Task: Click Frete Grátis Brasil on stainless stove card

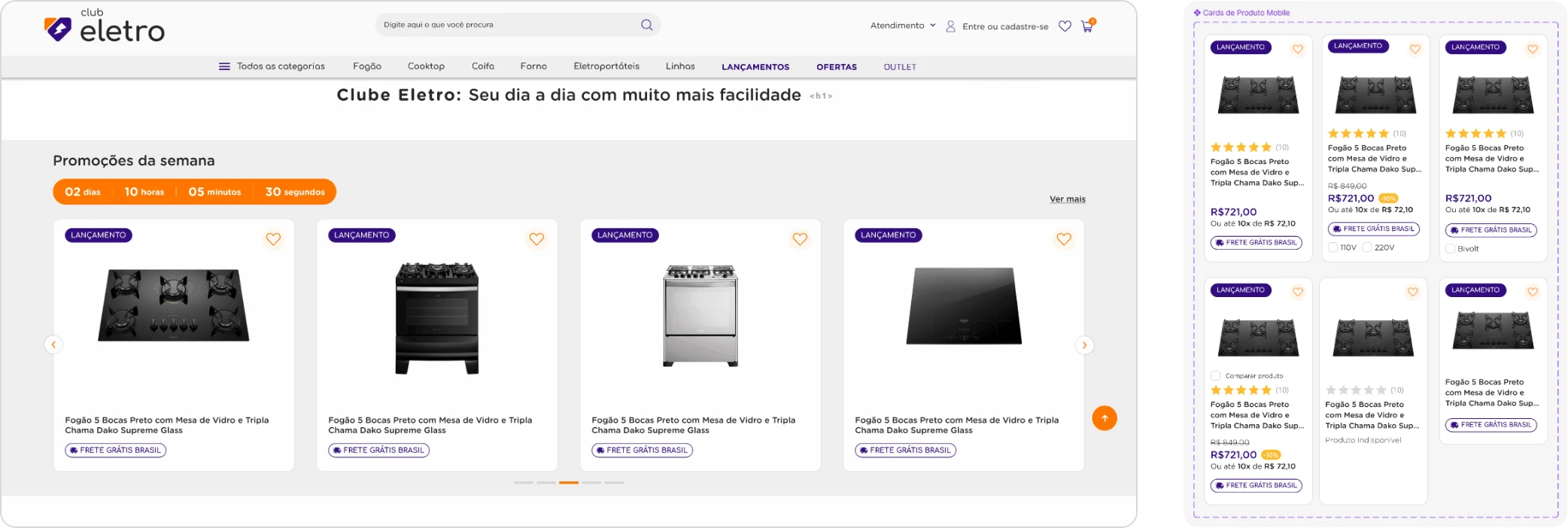Action: tap(643, 451)
